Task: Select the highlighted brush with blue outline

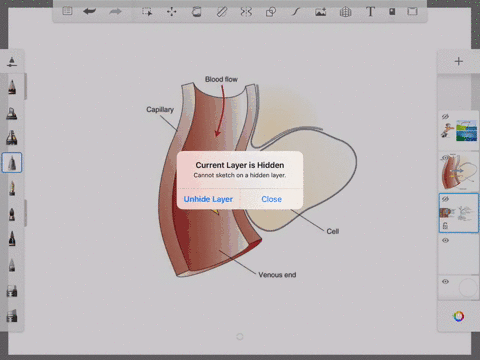Action: tap(12, 163)
